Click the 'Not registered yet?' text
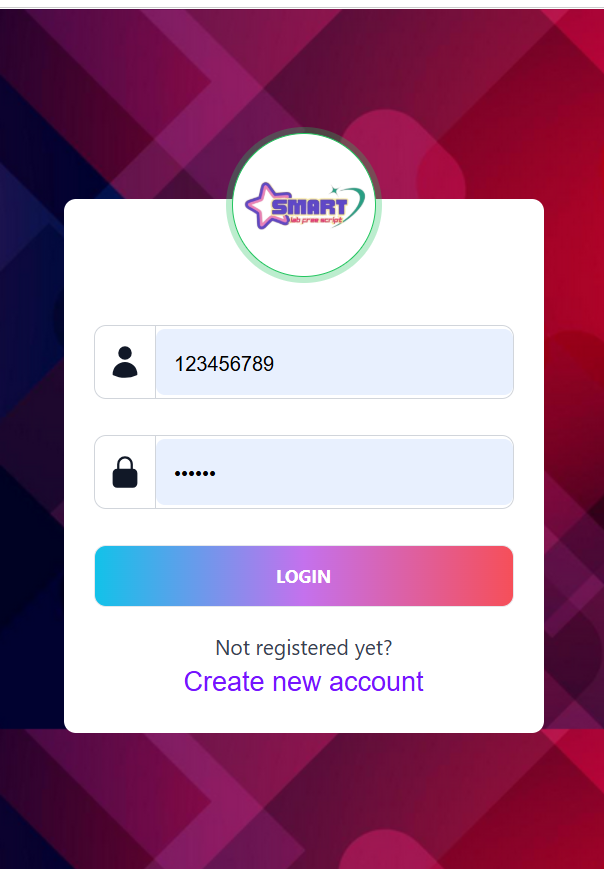The image size is (604, 869). tap(304, 647)
